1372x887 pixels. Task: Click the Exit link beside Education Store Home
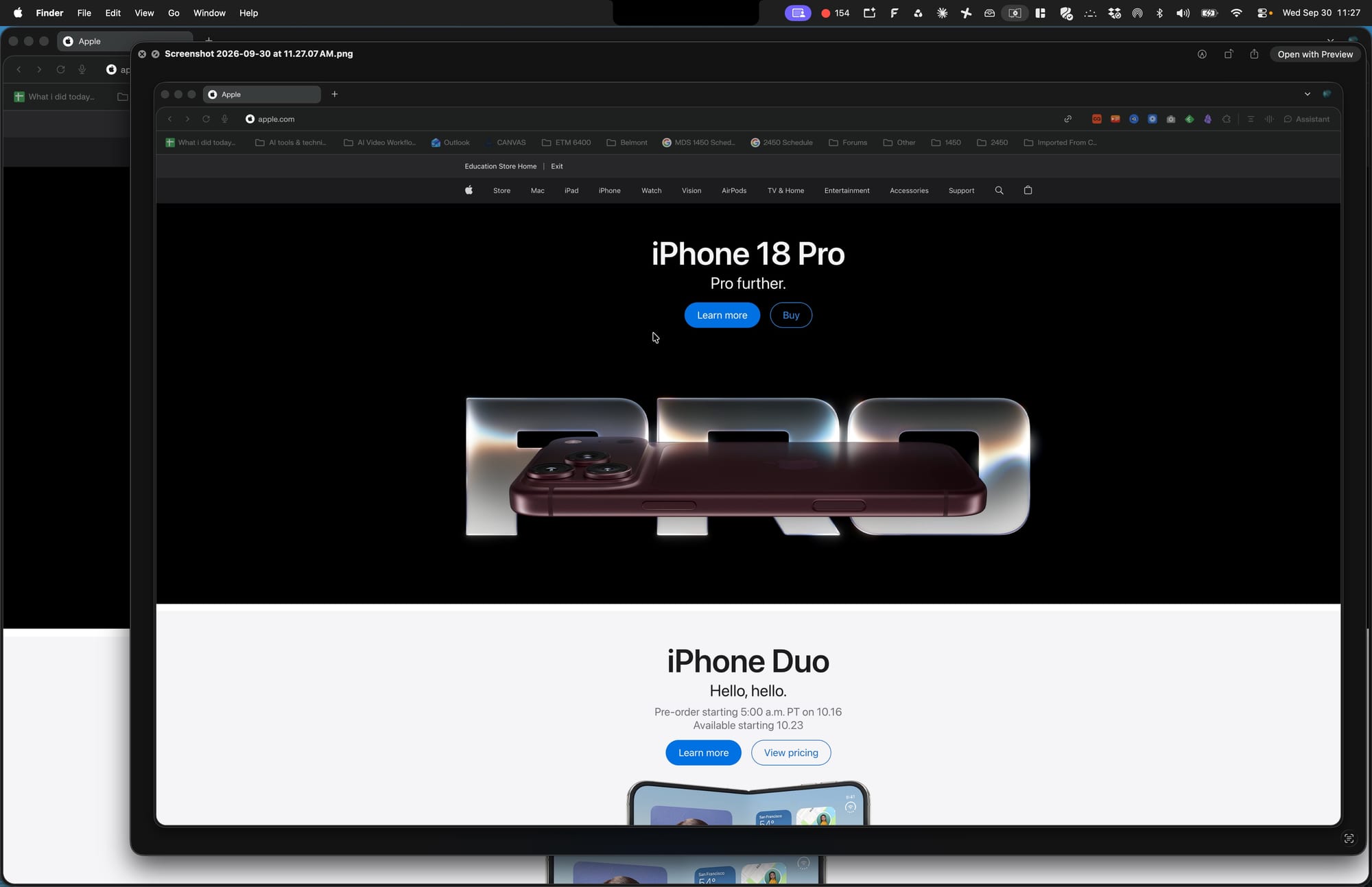(x=556, y=166)
